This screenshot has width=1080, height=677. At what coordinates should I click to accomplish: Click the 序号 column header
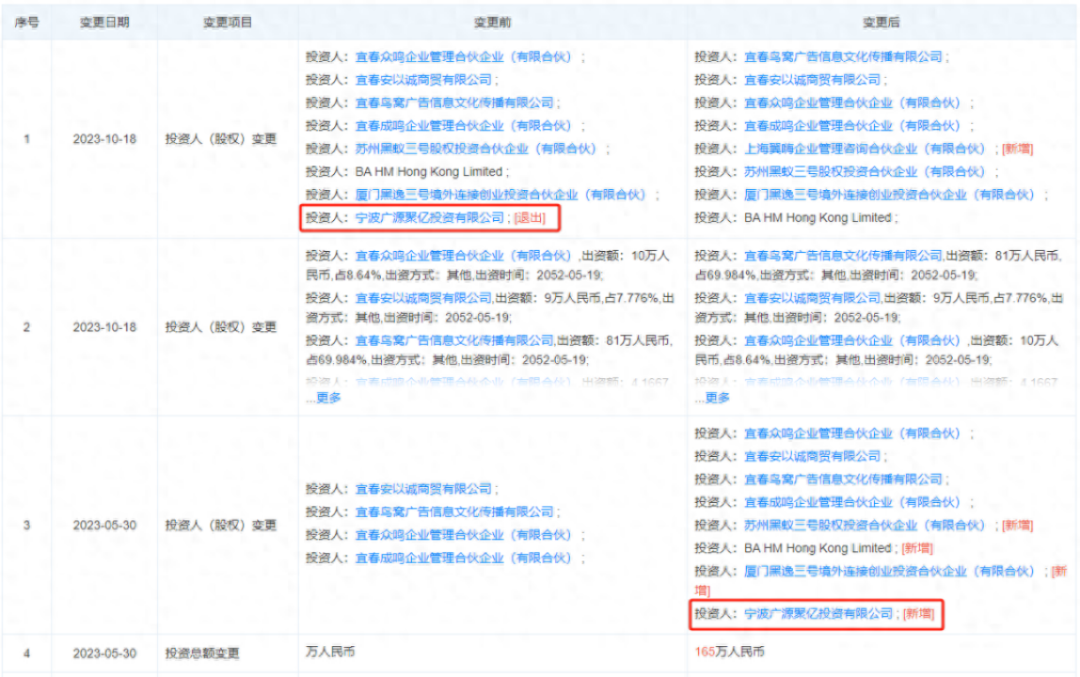click(27, 23)
